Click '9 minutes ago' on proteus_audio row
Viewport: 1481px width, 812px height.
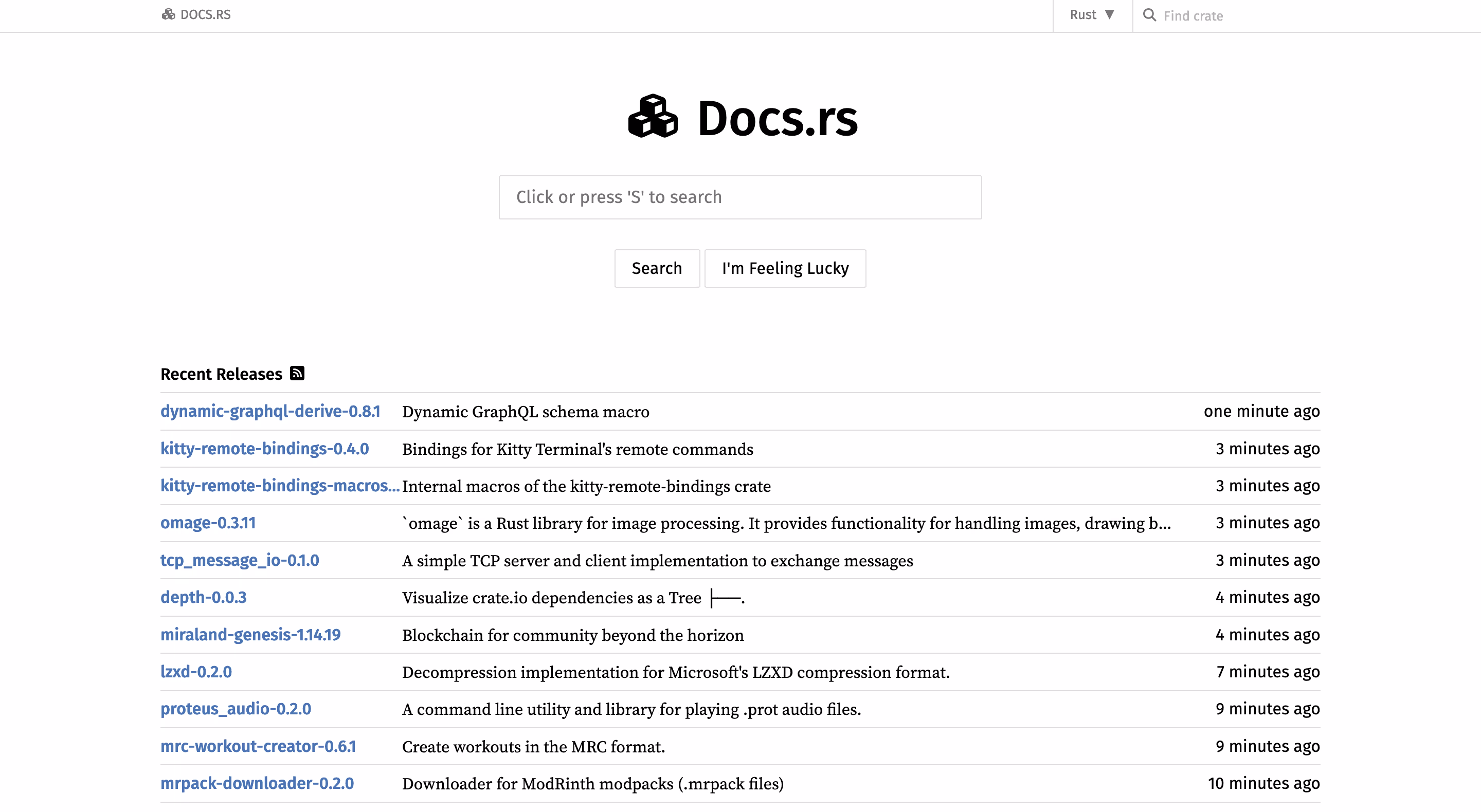click(1268, 709)
